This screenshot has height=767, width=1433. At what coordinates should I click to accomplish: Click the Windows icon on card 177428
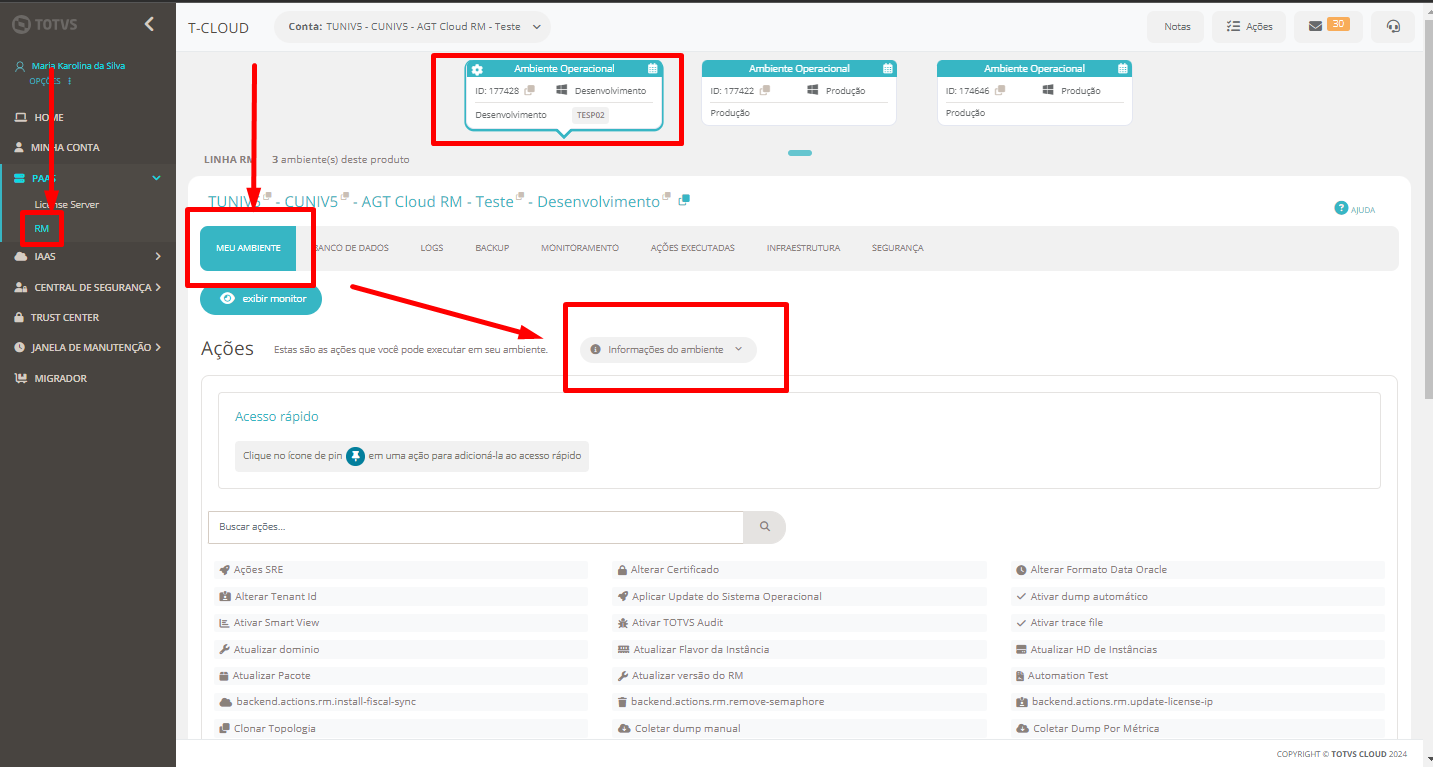[x=562, y=90]
